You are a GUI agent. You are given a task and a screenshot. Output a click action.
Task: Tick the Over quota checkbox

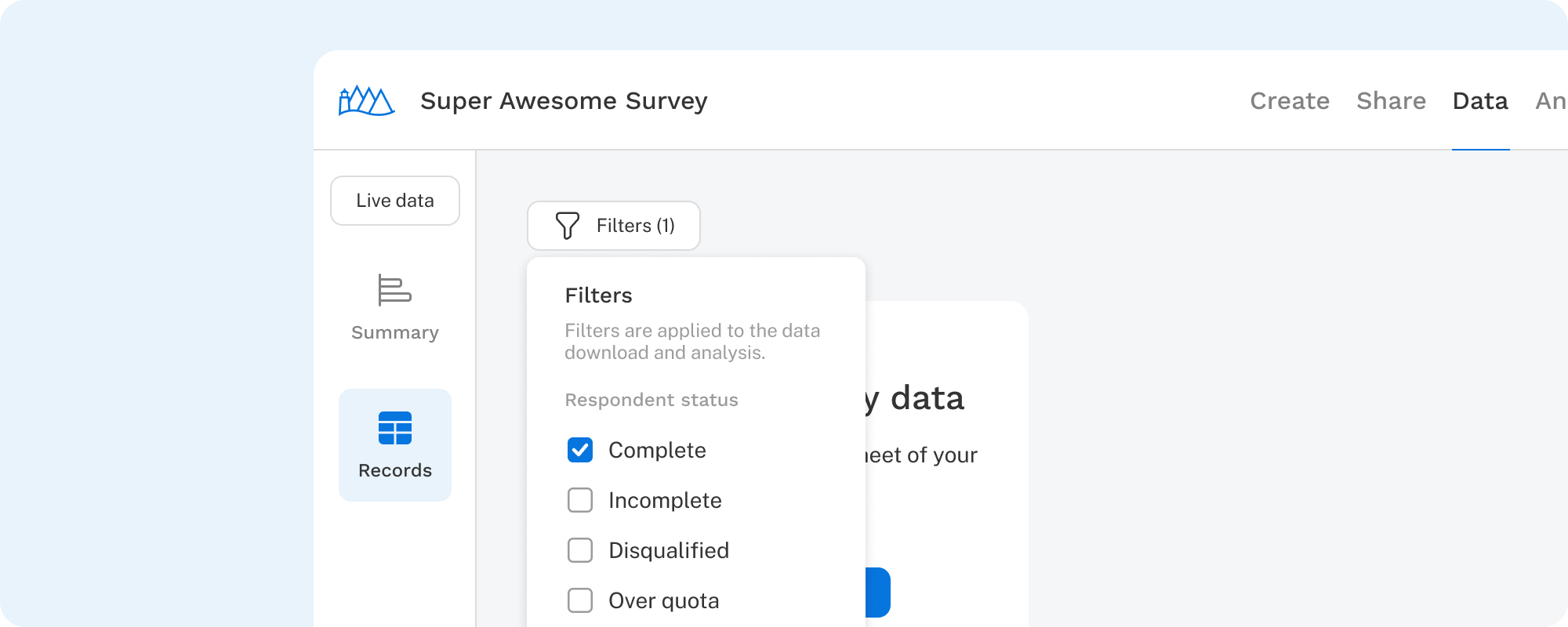(580, 600)
